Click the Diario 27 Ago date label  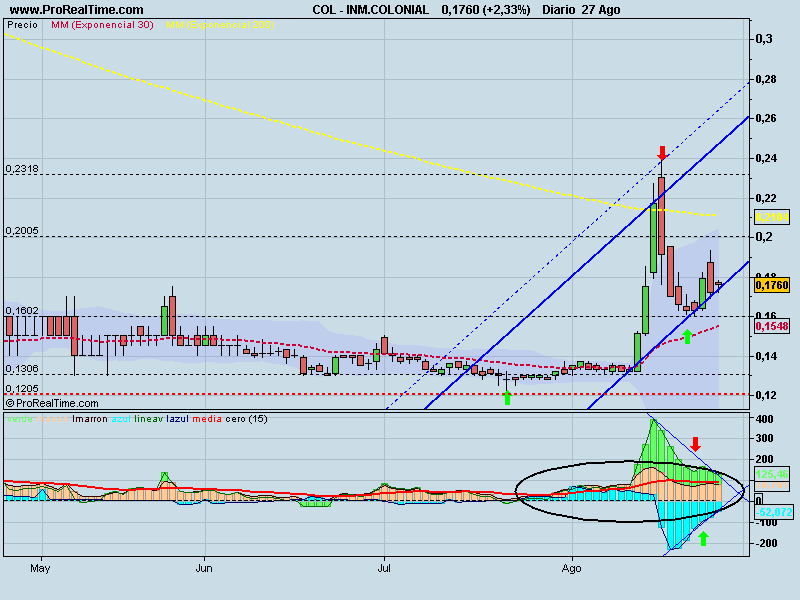[581, 10]
